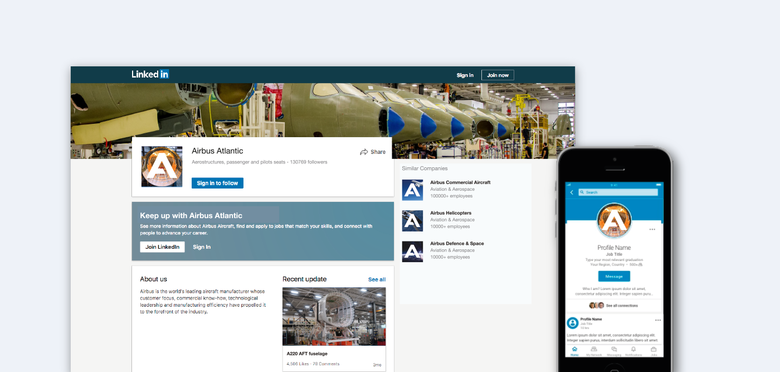
Task: Open the Airbus Commercial Aircraft company link
Action: [460, 183]
